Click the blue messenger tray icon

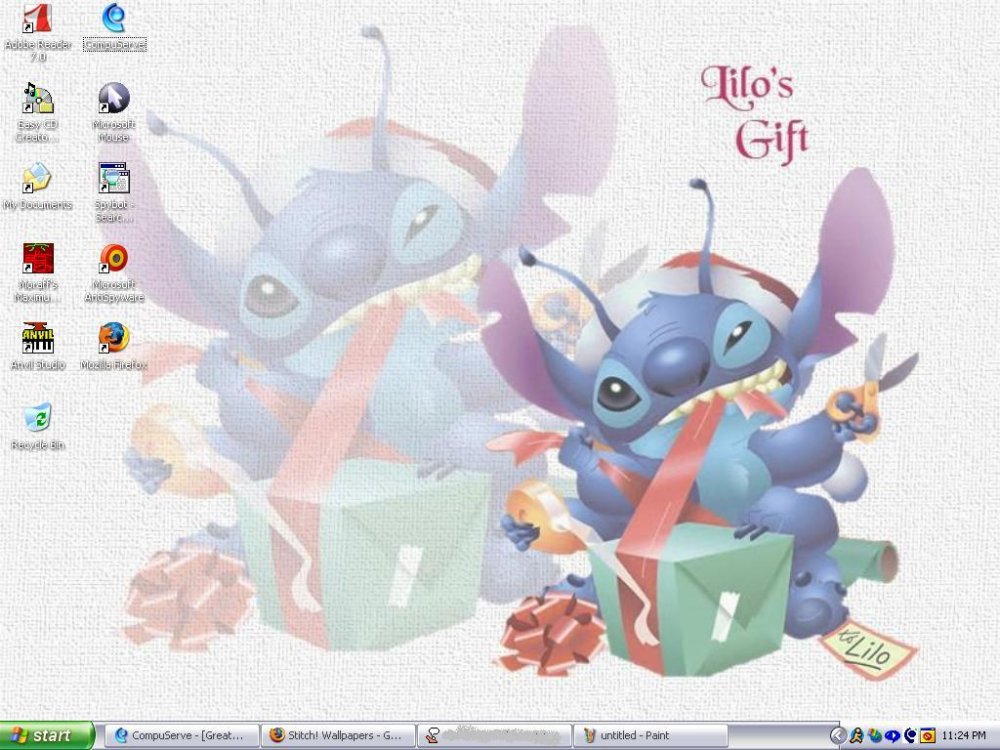click(890, 735)
